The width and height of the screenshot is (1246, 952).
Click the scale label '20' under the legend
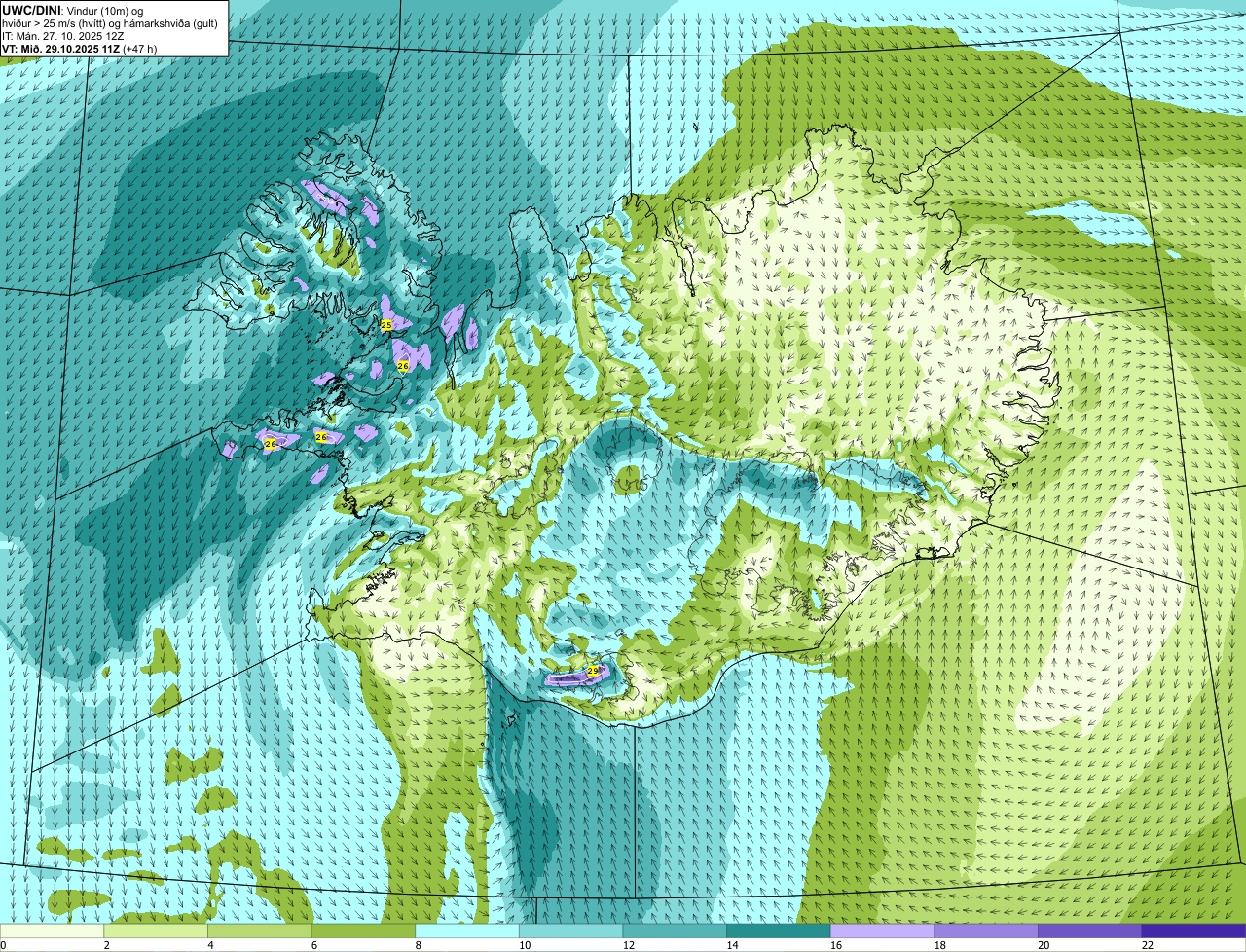click(x=1044, y=945)
